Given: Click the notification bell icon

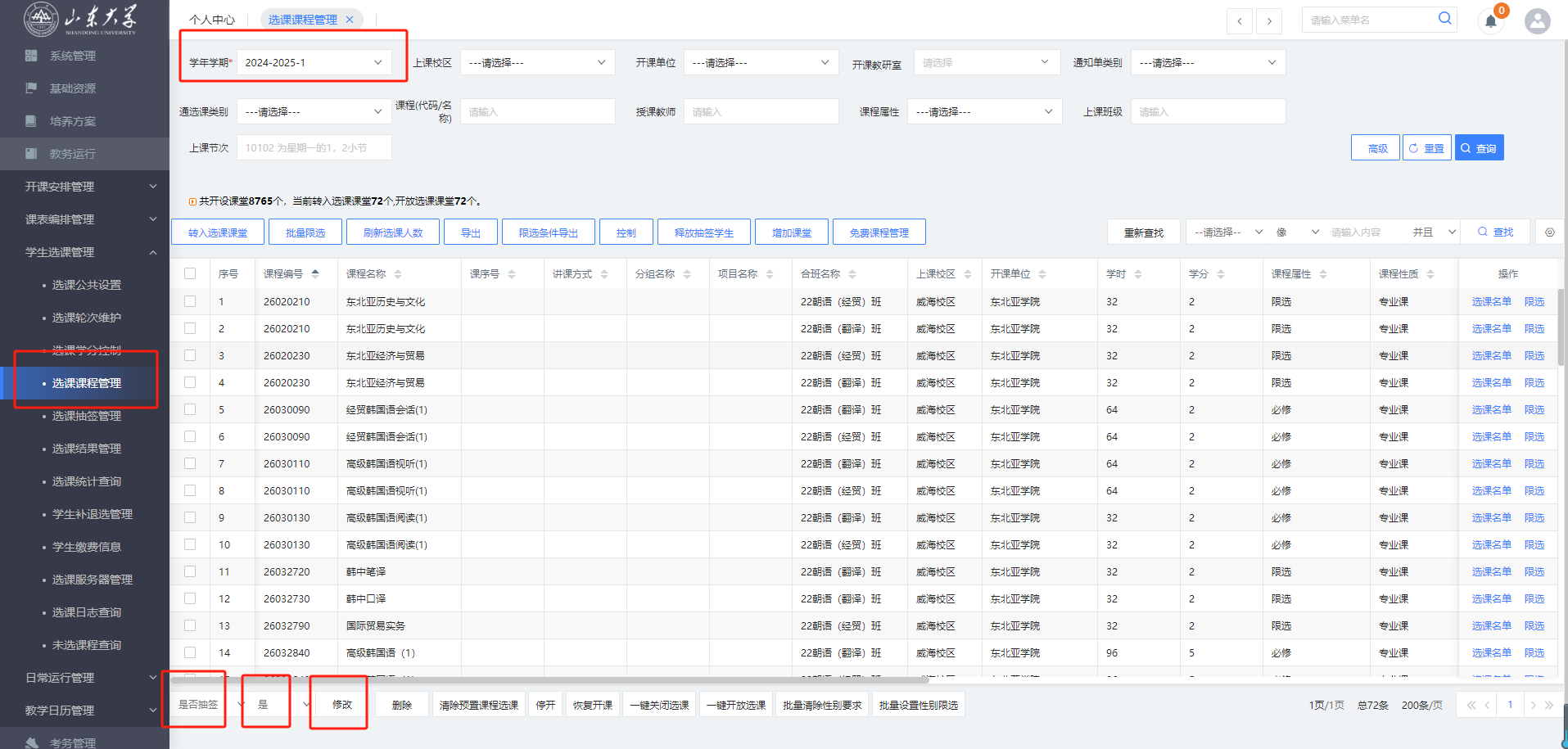Looking at the screenshot, I should coord(1491,21).
